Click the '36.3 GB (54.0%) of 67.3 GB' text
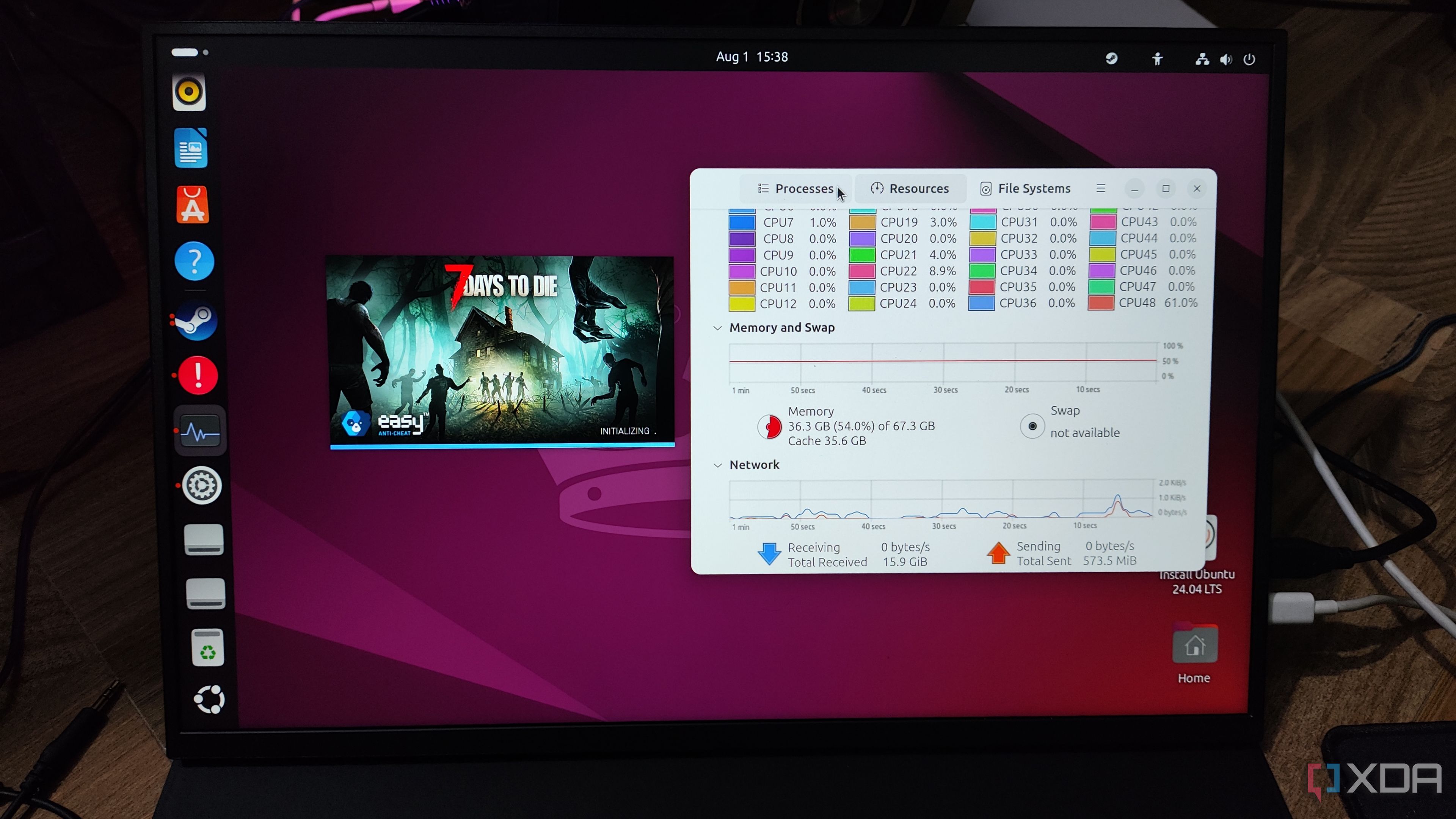 click(861, 426)
